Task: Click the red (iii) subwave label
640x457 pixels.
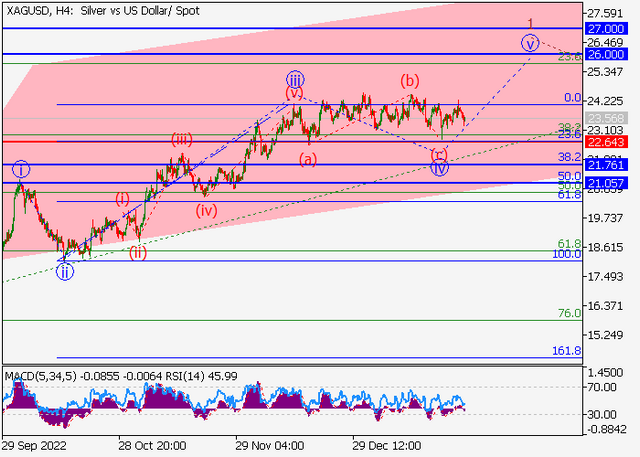Action: point(182,140)
